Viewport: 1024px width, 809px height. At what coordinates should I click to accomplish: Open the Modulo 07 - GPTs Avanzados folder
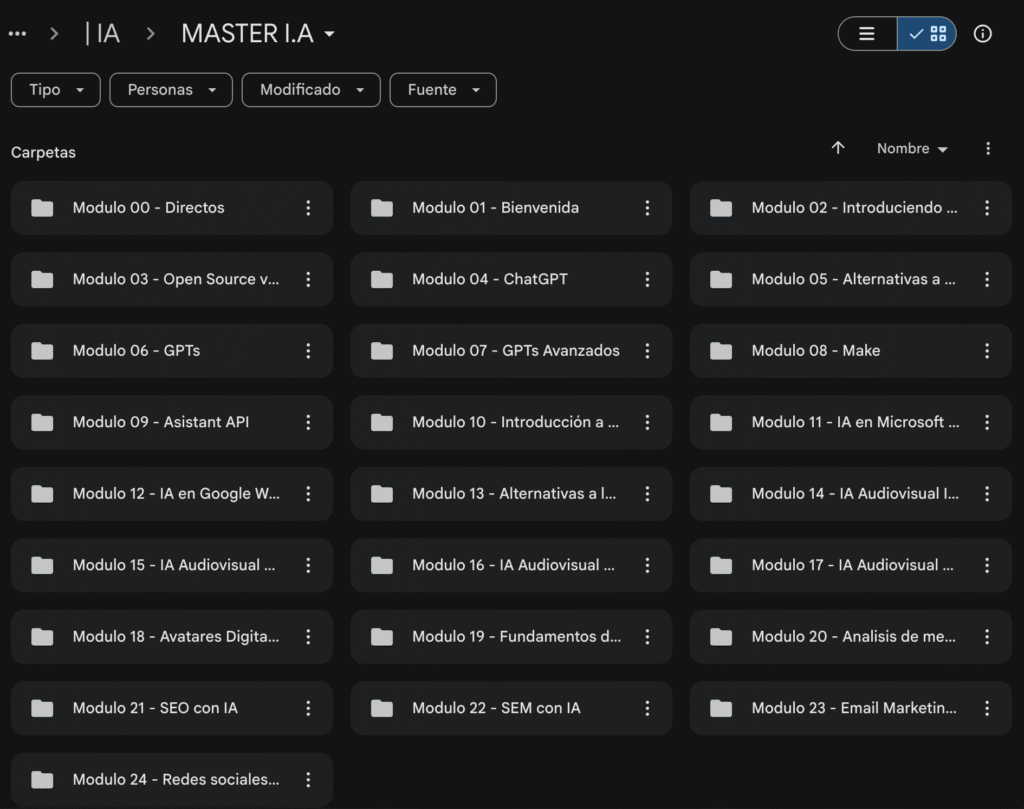click(x=515, y=351)
